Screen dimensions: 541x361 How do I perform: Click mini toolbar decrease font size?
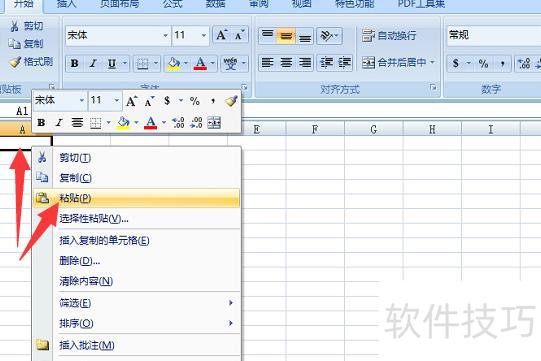tap(149, 101)
